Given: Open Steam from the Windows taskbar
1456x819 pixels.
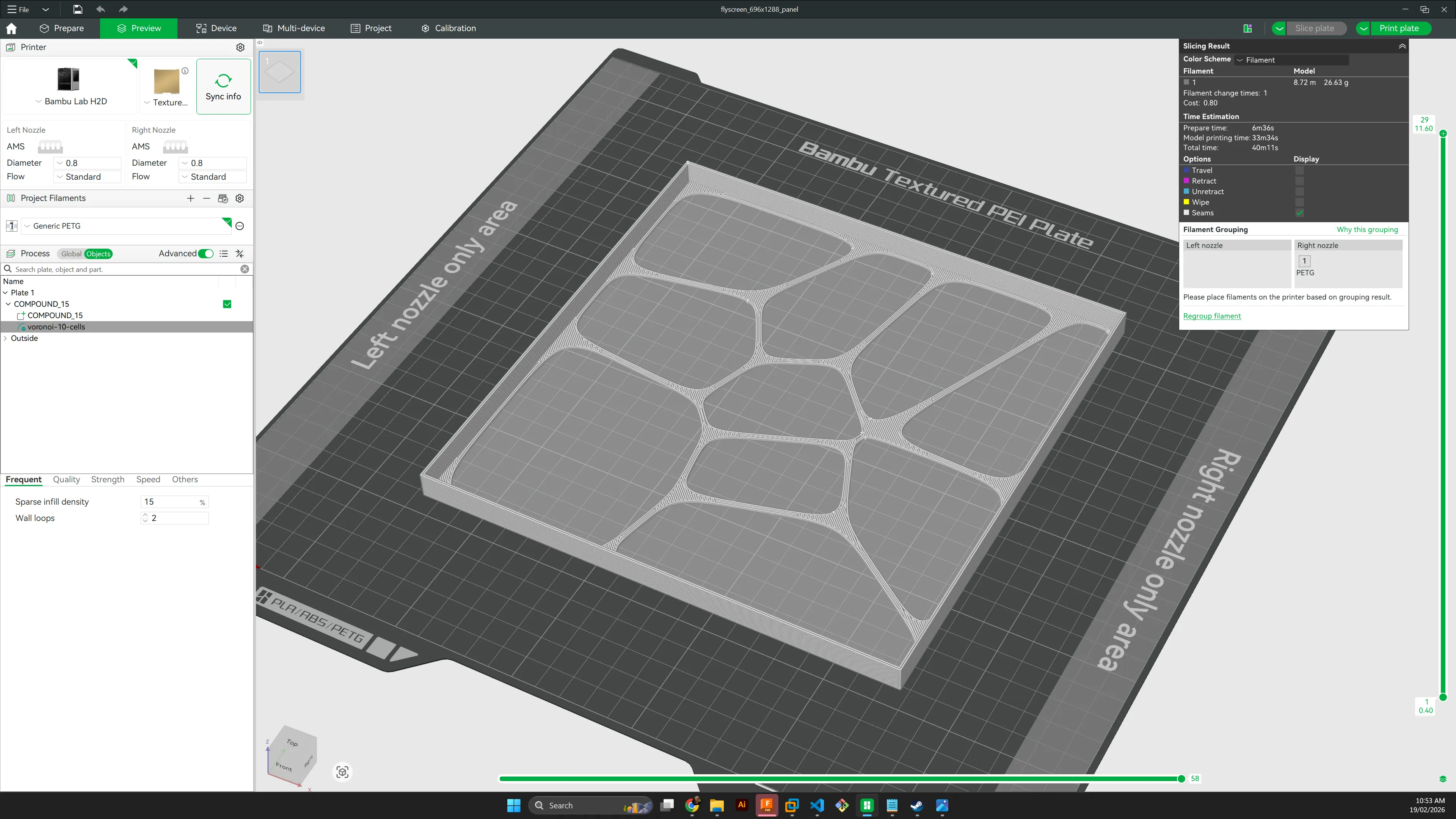Looking at the screenshot, I should 917,805.
